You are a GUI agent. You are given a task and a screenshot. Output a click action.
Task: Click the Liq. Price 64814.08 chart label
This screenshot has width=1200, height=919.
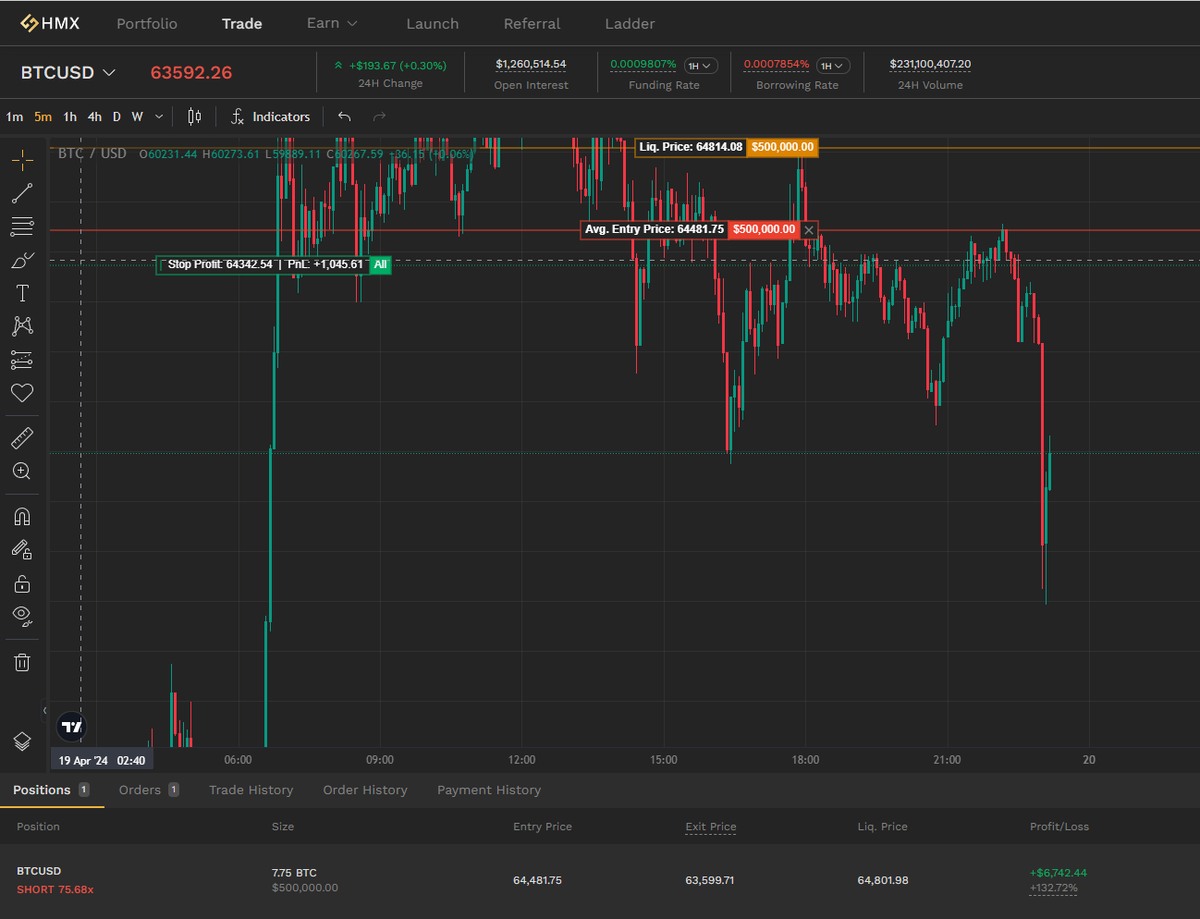click(727, 147)
